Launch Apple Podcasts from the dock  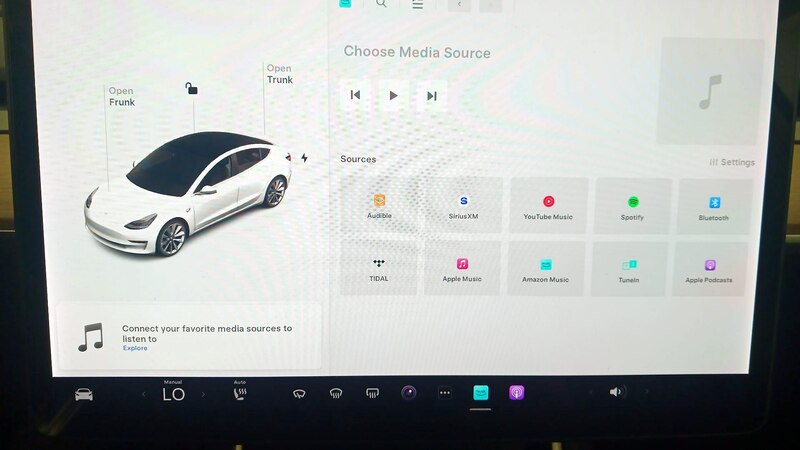[516, 392]
